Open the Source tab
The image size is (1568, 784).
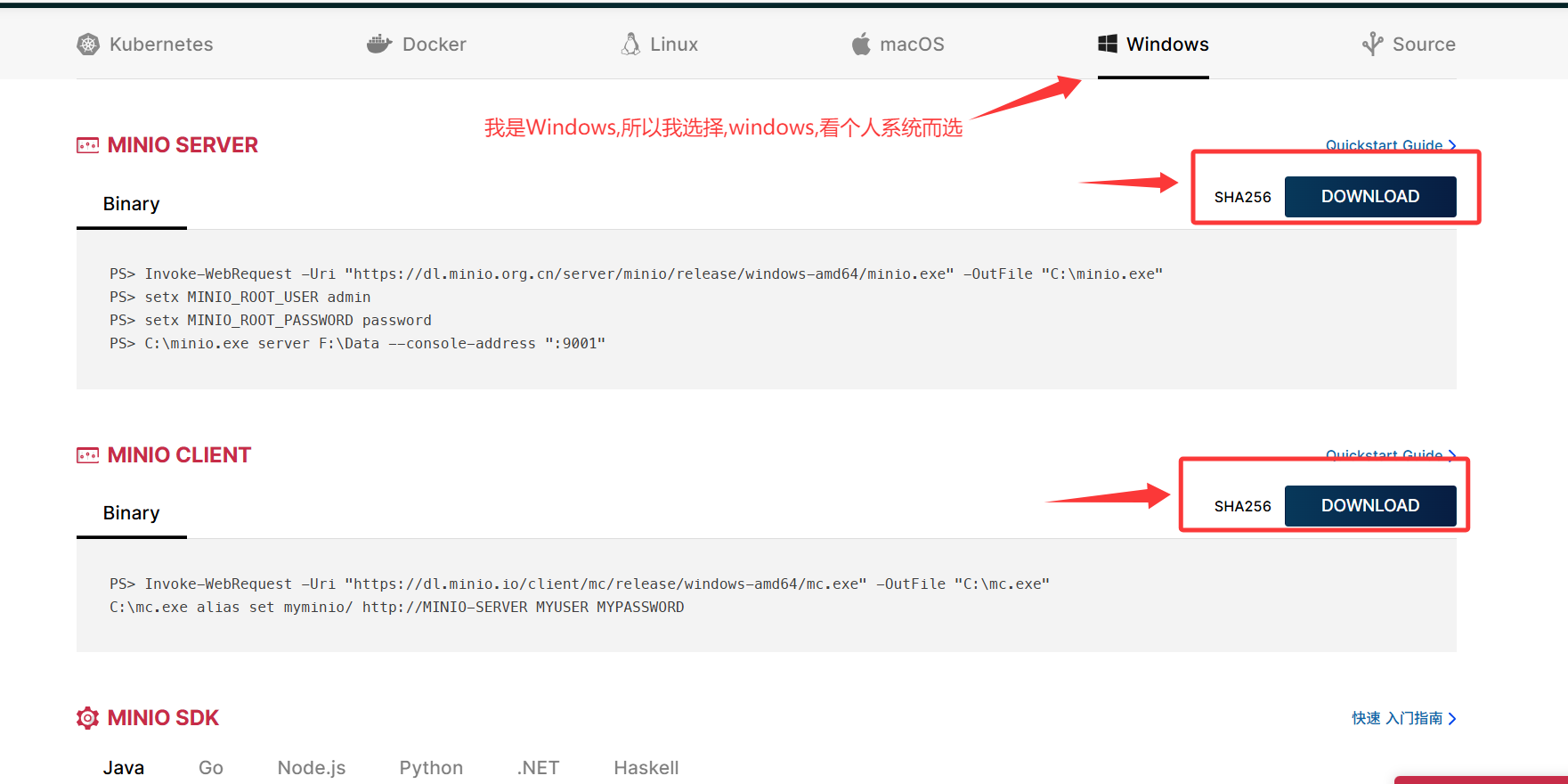[x=1409, y=44]
